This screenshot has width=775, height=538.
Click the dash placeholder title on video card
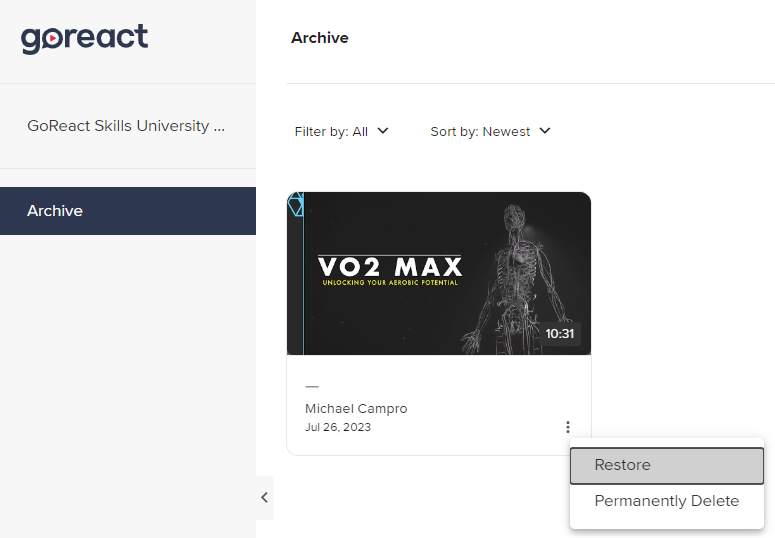tap(312, 386)
